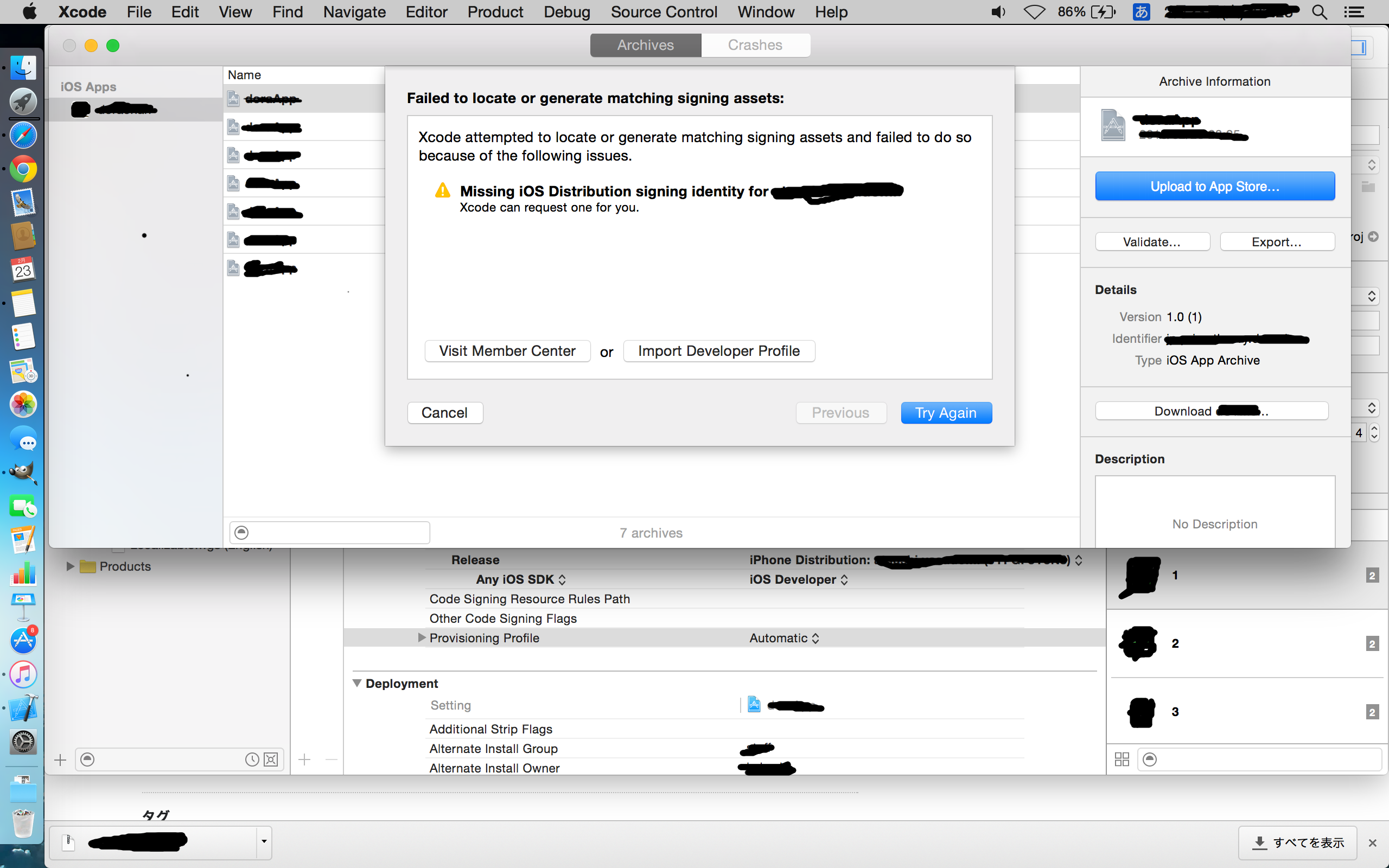The height and width of the screenshot is (868, 1389).
Task: Click Import Developer Profile button
Action: coord(718,351)
